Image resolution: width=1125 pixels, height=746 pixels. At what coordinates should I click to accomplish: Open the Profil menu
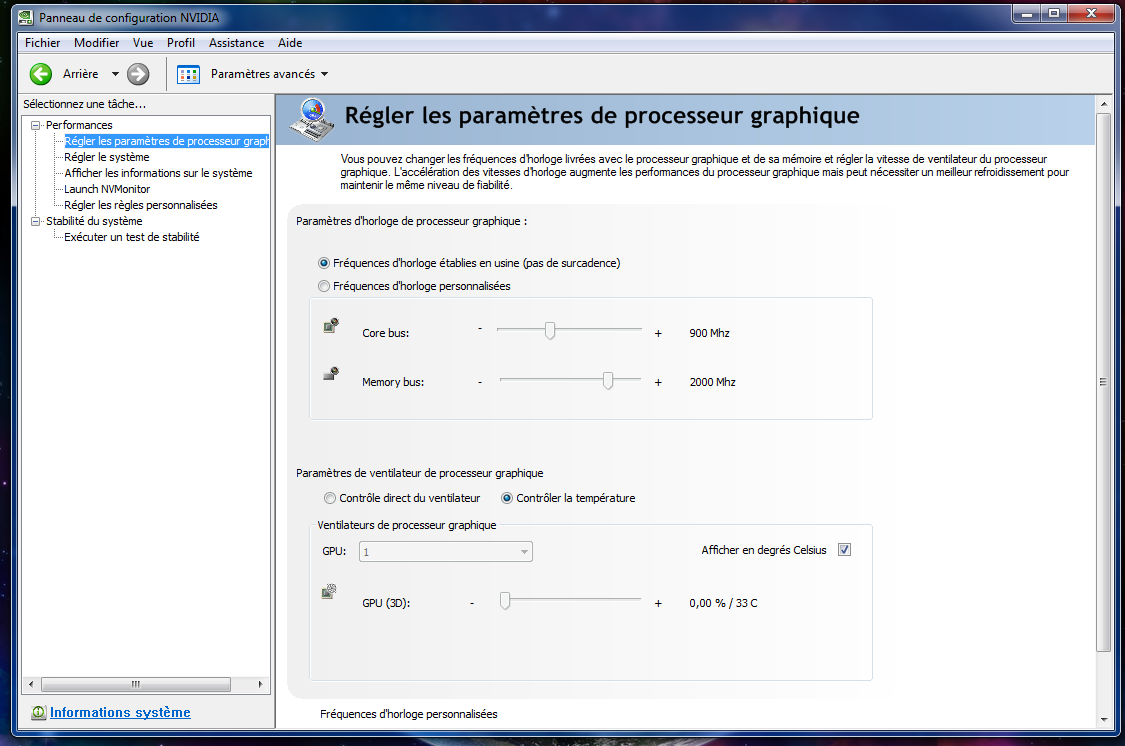point(181,43)
